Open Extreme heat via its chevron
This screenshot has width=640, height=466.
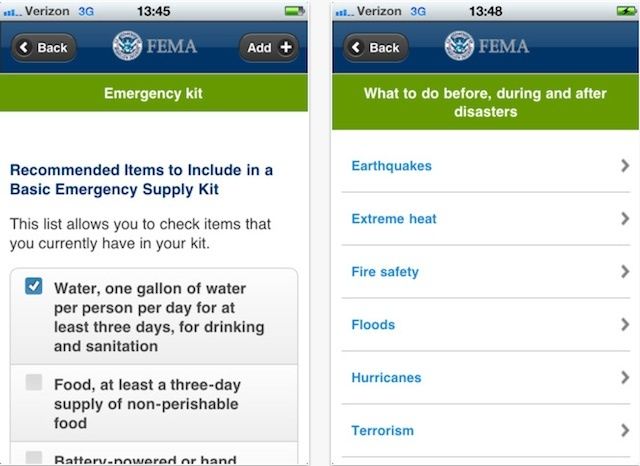pyautogui.click(x=624, y=219)
